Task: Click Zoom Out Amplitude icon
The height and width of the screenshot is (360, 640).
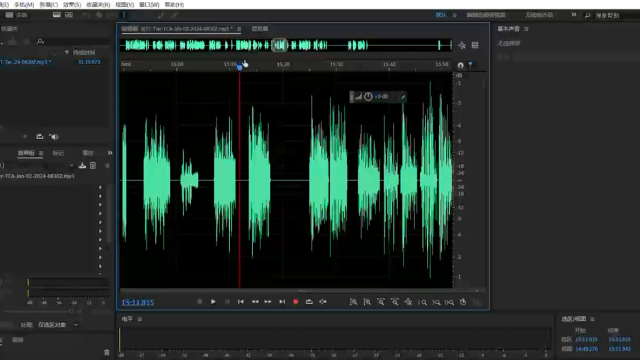Action: pos(367,302)
